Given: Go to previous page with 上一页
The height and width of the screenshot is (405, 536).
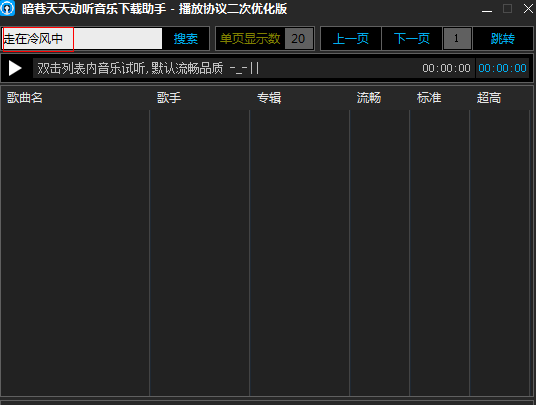Looking at the screenshot, I should coord(351,39).
